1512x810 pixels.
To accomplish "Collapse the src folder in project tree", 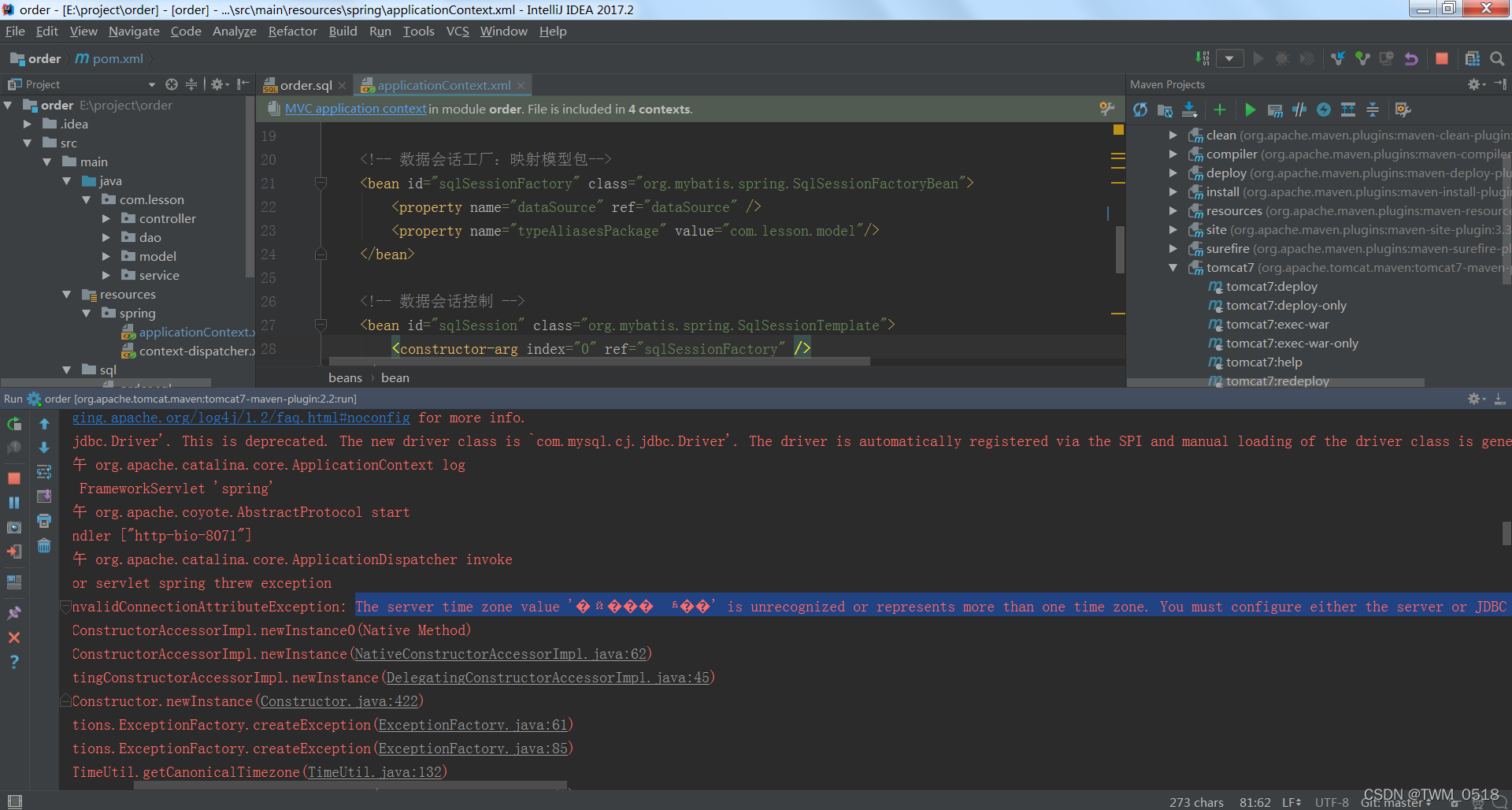I will click(28, 143).
